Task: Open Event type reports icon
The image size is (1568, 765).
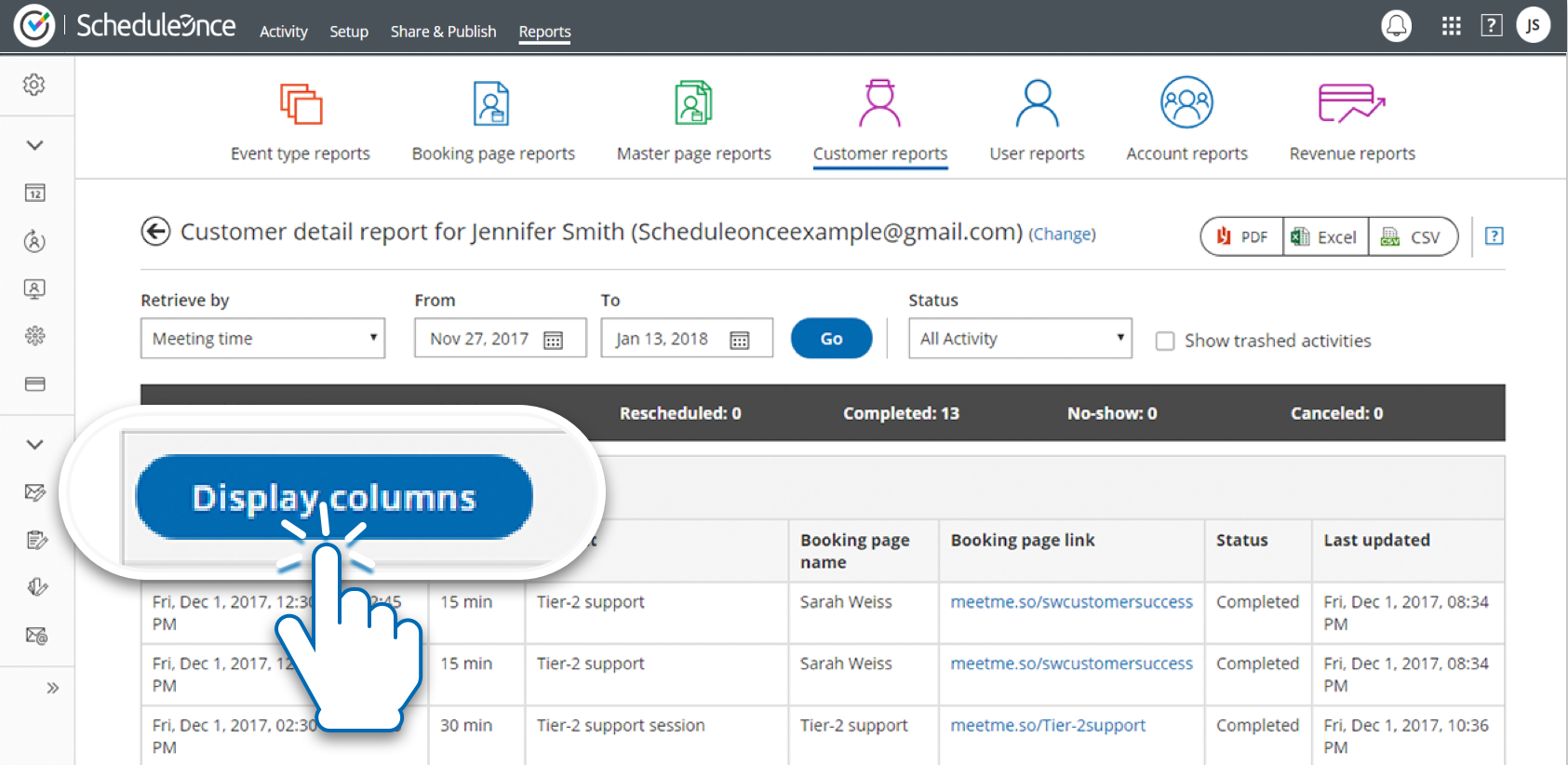Action: click(x=301, y=103)
